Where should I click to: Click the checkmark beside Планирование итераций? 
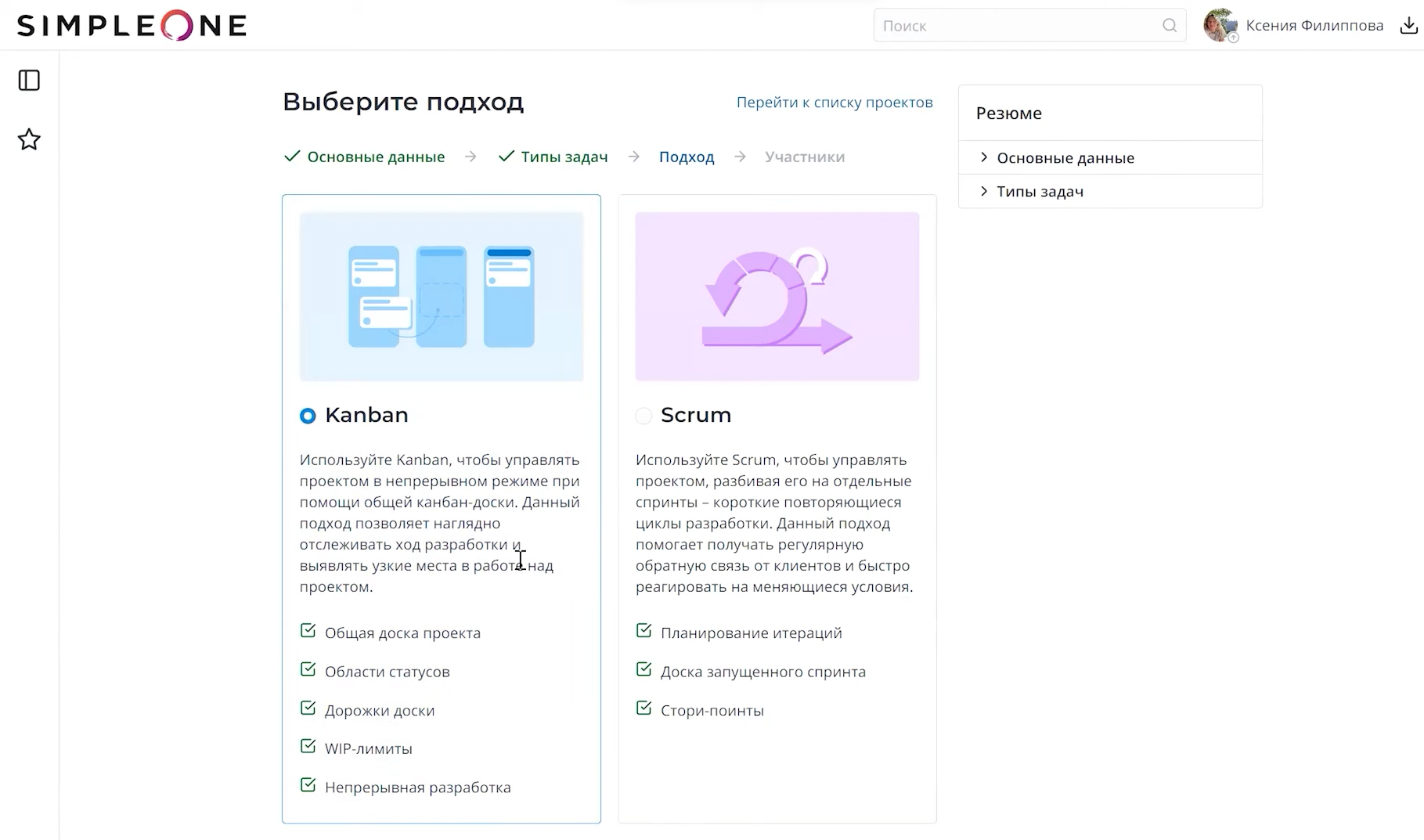pyautogui.click(x=644, y=630)
